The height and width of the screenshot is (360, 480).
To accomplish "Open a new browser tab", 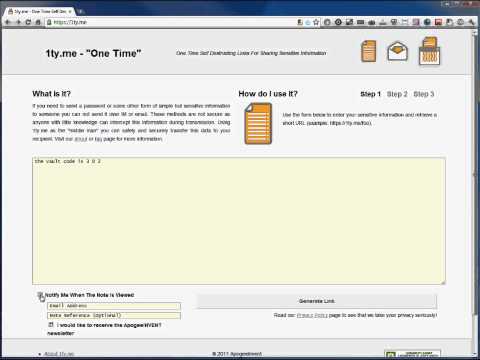I will 80,11.
